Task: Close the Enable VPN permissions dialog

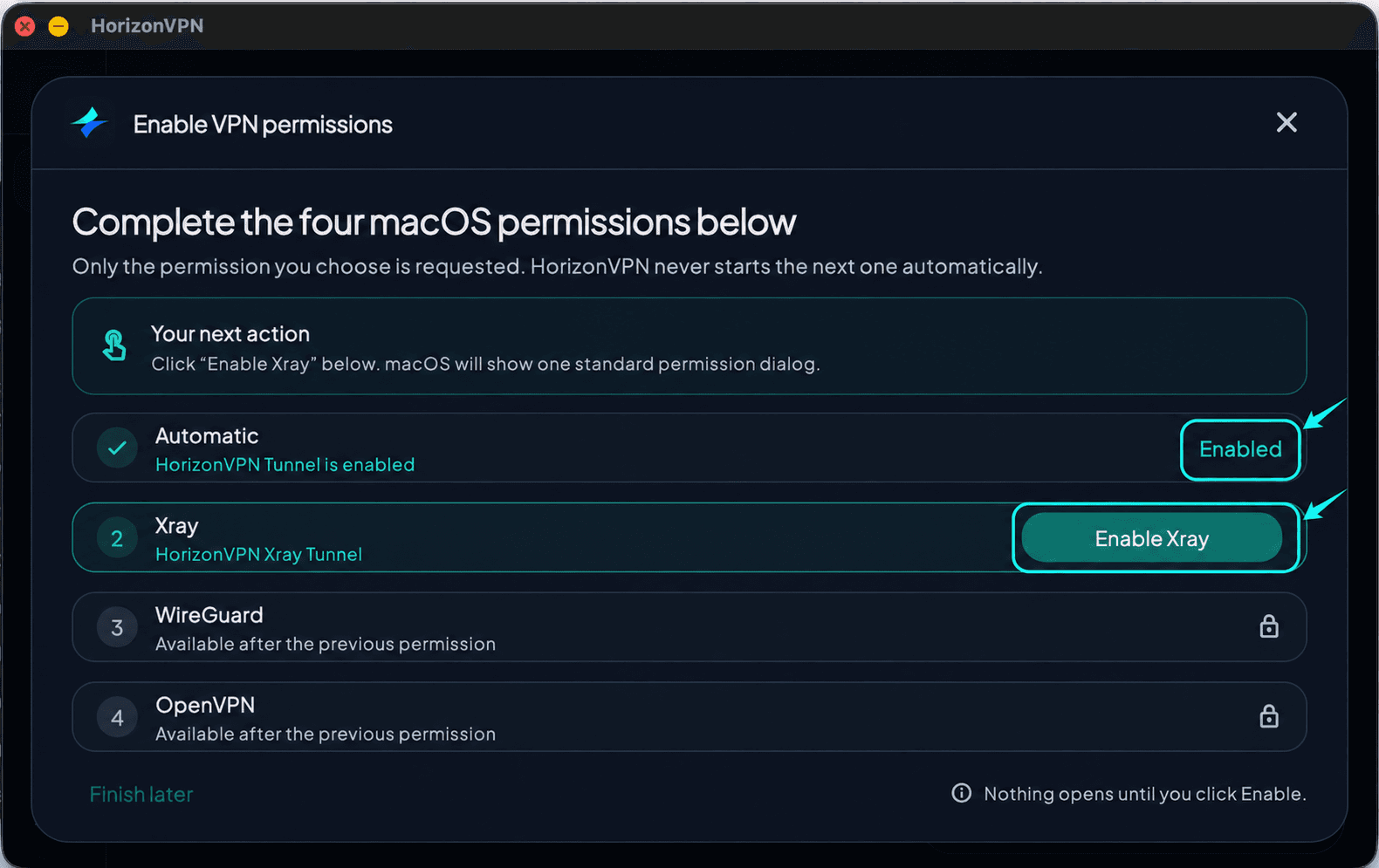Action: point(1286,122)
